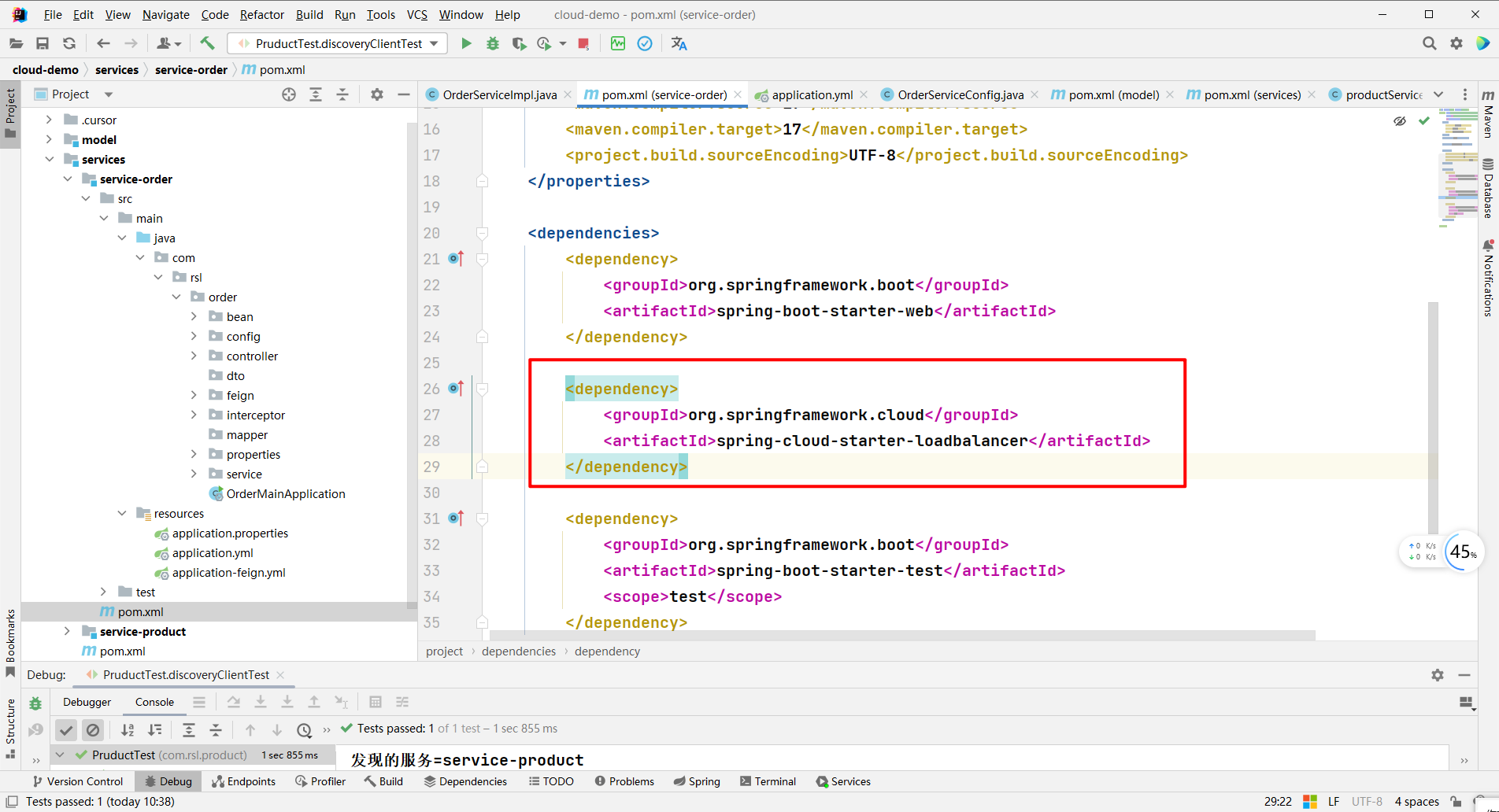Screen dimensions: 1499x812
Task: Click the gutter marker on line 26
Action: (456, 389)
